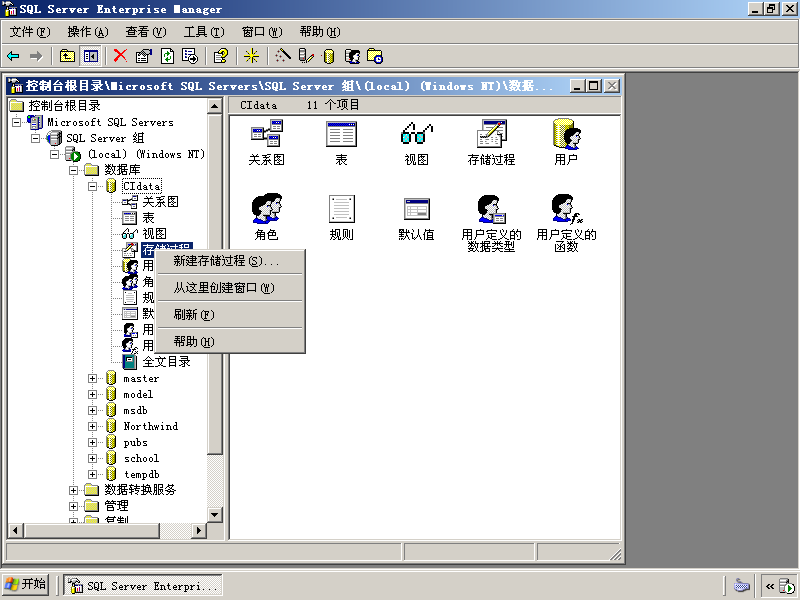Click the New Job folder toolbar icon
This screenshot has height=600, width=800.
pyautogui.click(x=375, y=56)
